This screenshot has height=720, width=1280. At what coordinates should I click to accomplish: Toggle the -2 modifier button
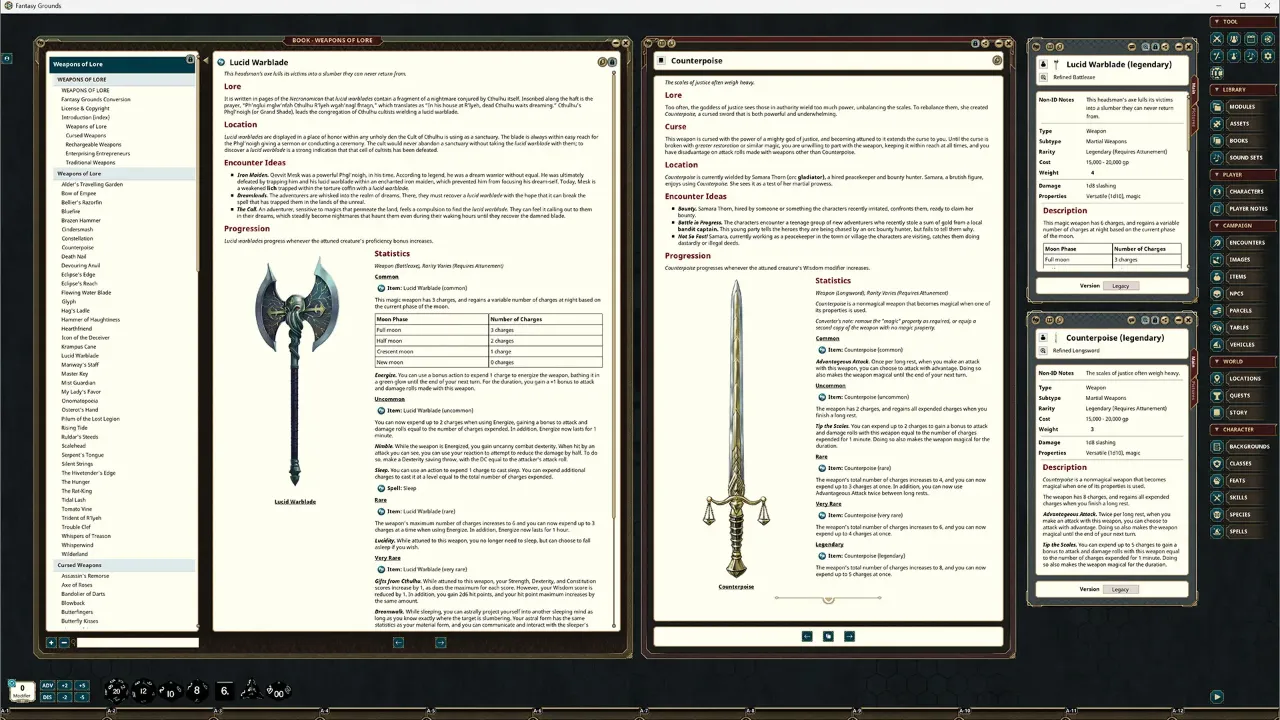[x=65, y=697]
